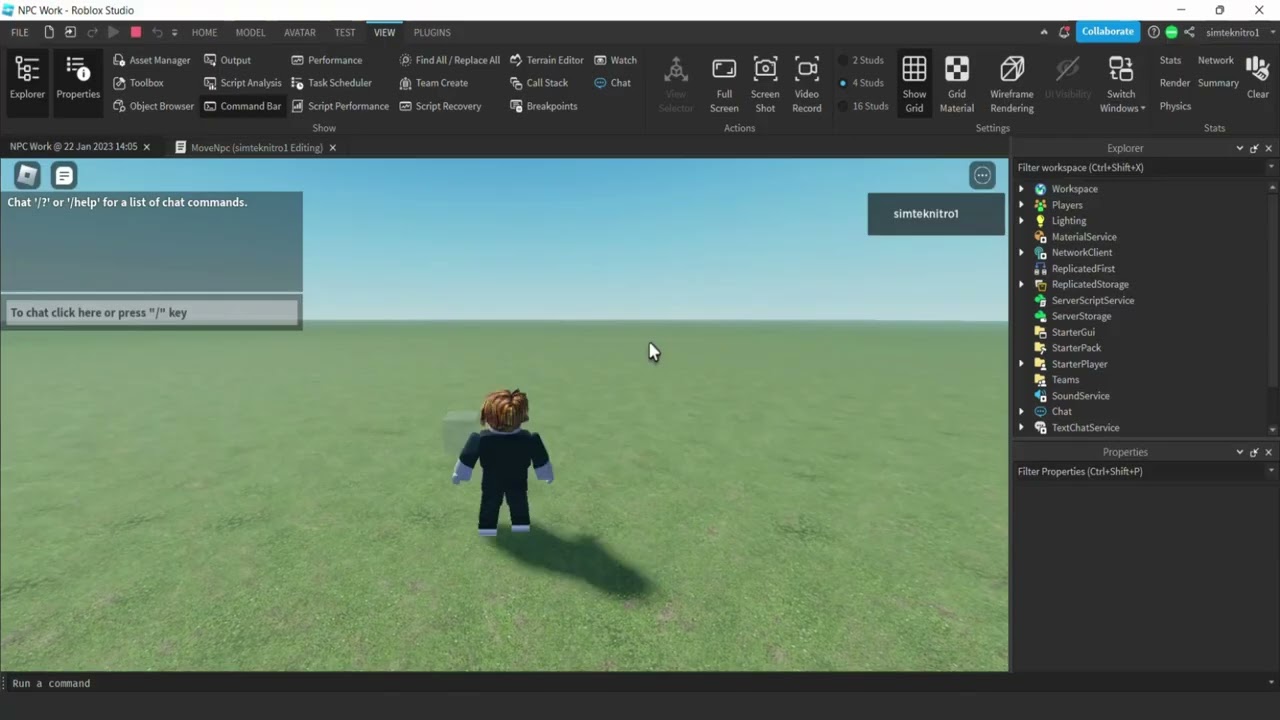The height and width of the screenshot is (720, 1280).
Task: Click Find All / Replace All
Action: 449,60
